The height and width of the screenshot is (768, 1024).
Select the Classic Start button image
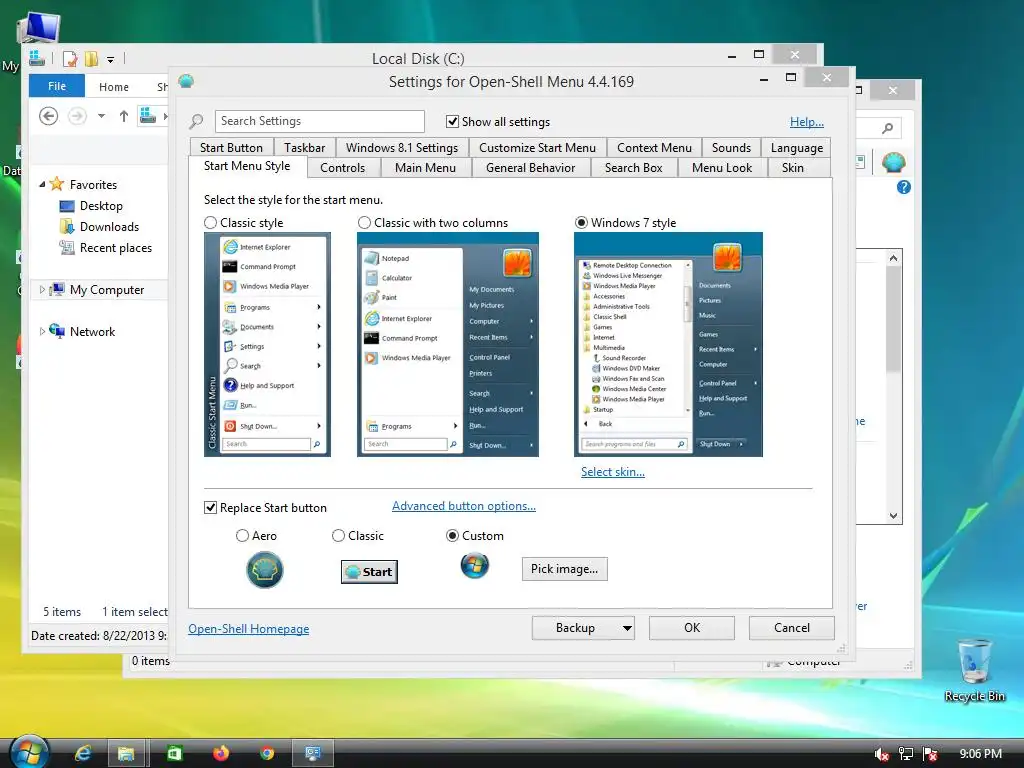coord(369,572)
